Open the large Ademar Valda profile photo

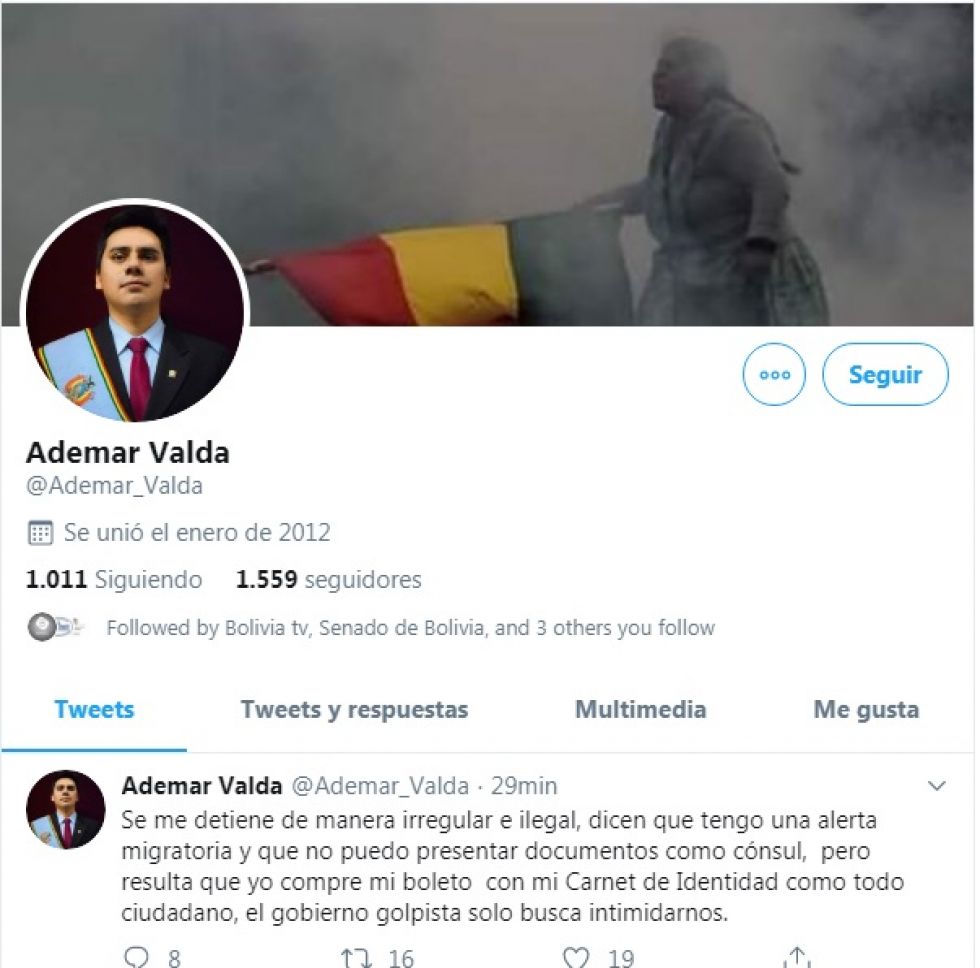coord(134,312)
